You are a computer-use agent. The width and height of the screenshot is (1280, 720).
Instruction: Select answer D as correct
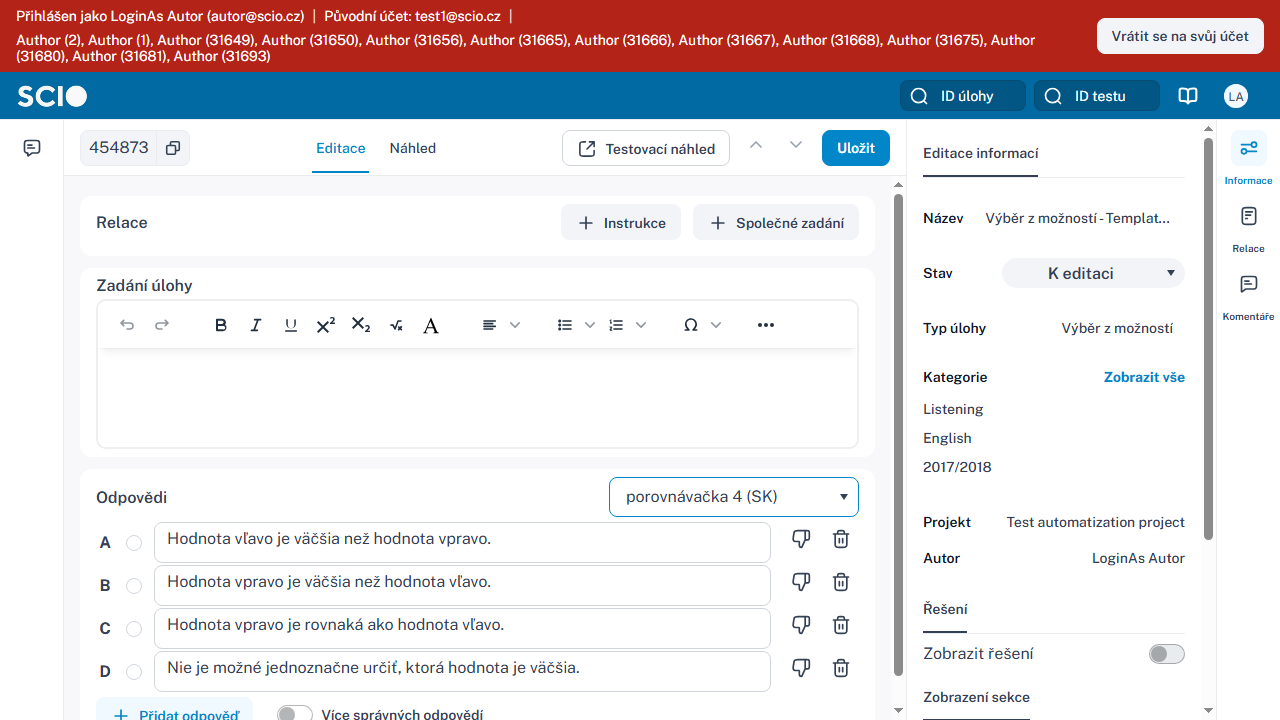pos(134,672)
